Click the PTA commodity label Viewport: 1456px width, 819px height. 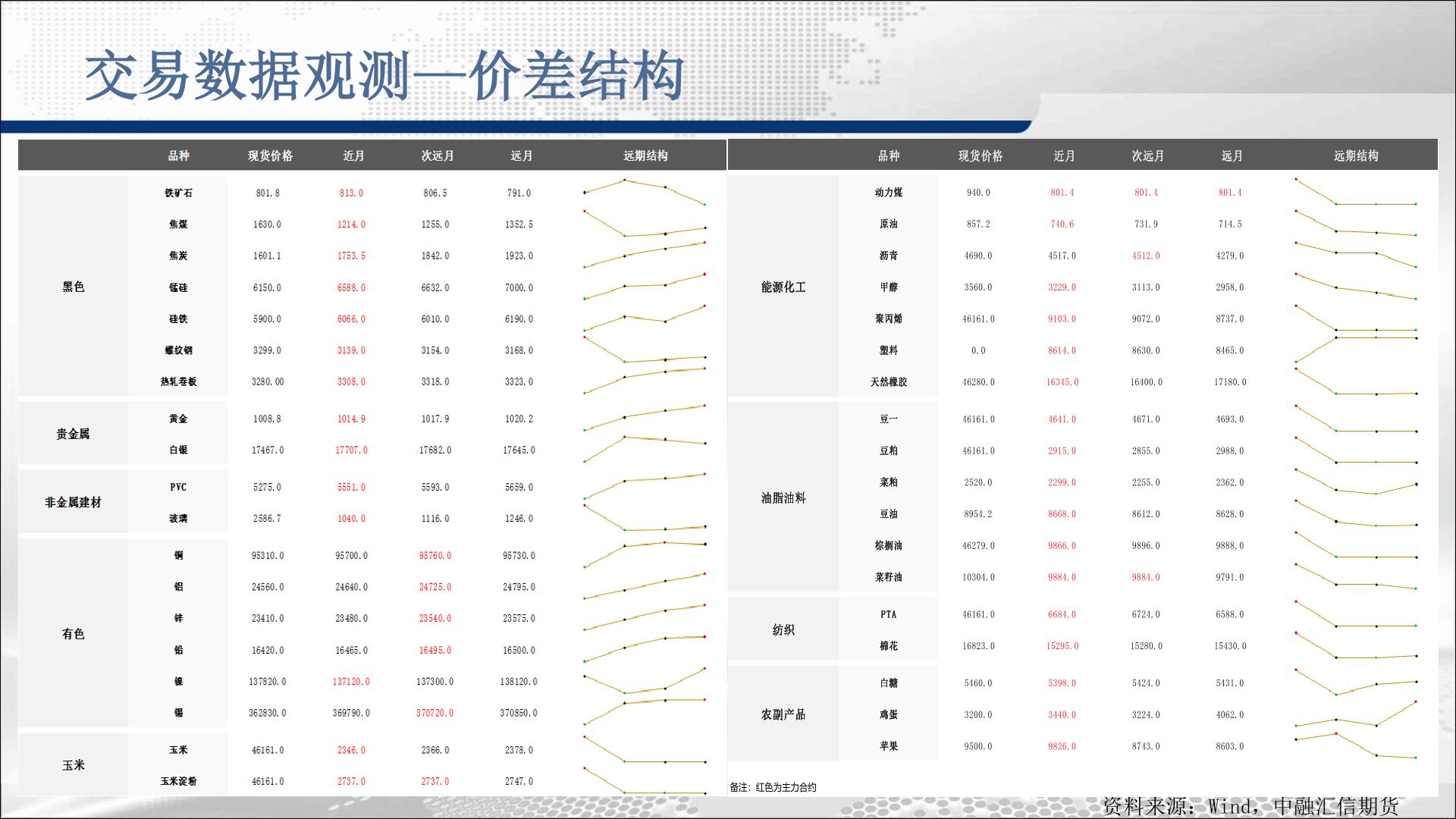[x=888, y=614]
